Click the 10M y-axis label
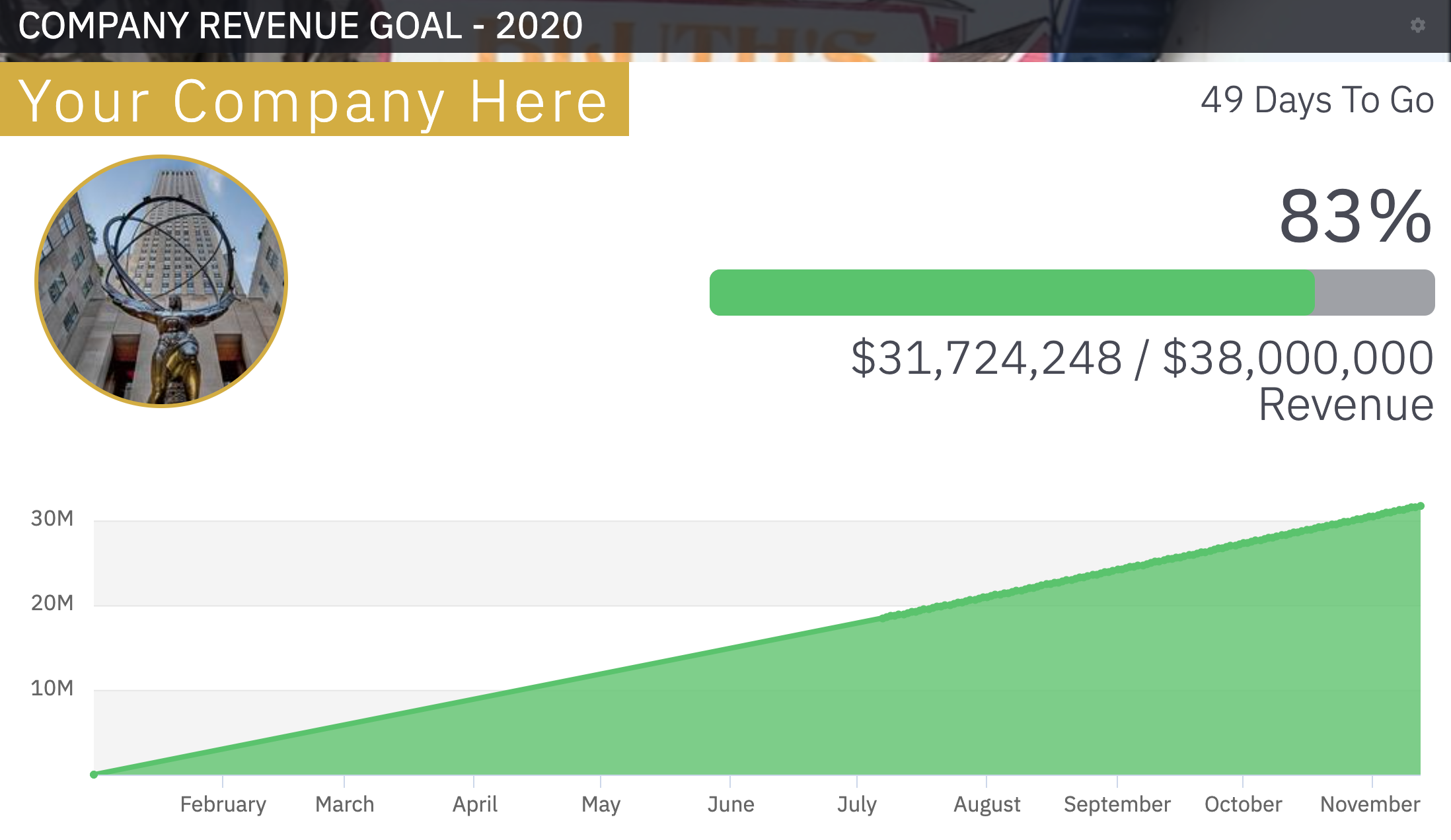Viewport: 1451px width, 840px height. (x=52, y=688)
